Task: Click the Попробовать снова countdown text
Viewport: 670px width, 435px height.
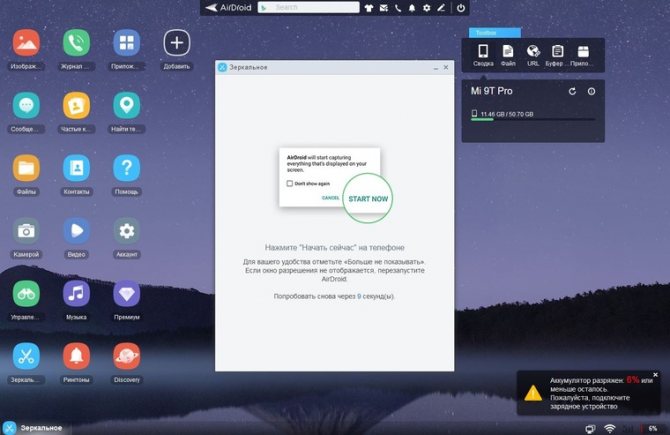Action: pyautogui.click(x=334, y=296)
